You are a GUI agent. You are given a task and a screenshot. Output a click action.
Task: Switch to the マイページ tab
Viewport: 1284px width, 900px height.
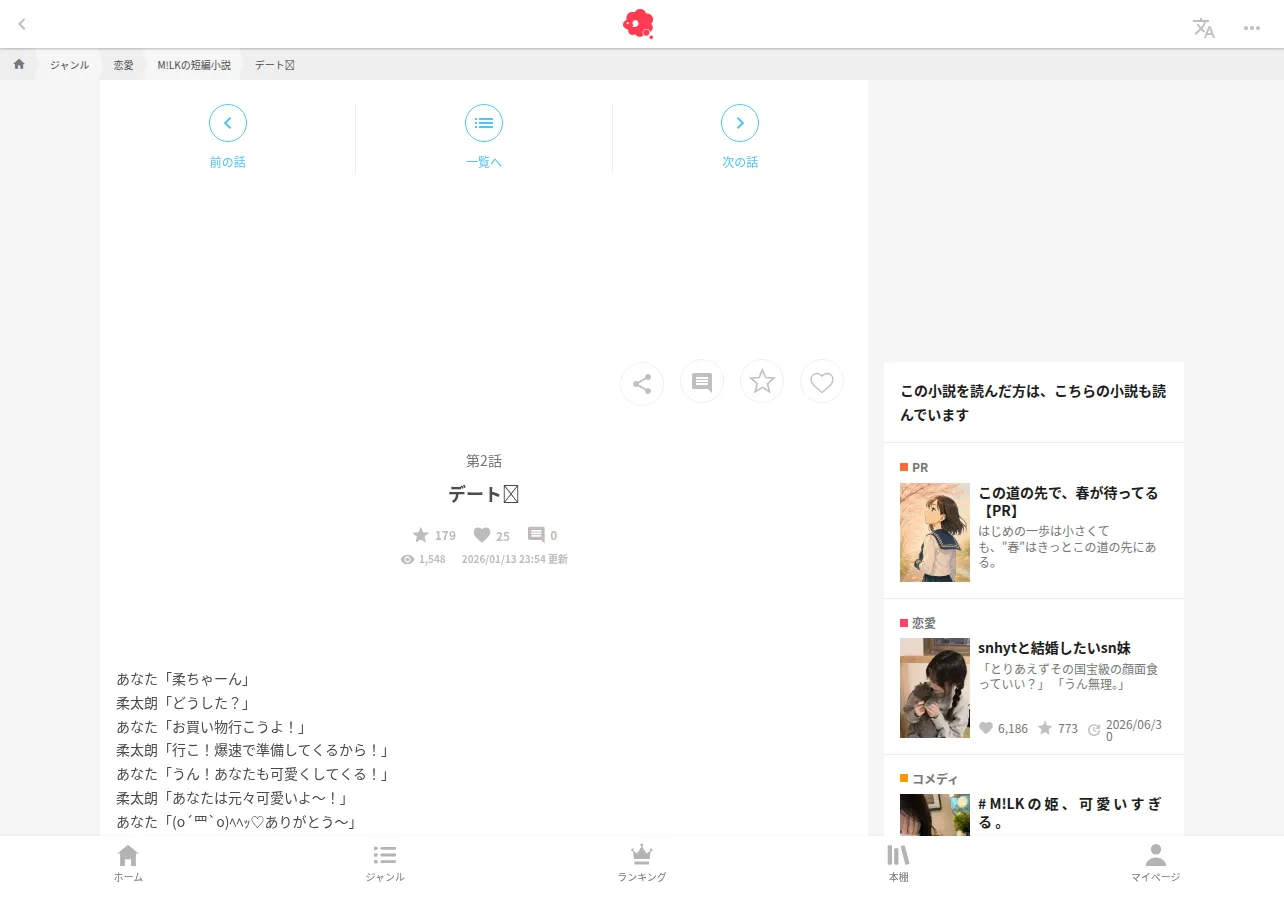tap(1155, 863)
